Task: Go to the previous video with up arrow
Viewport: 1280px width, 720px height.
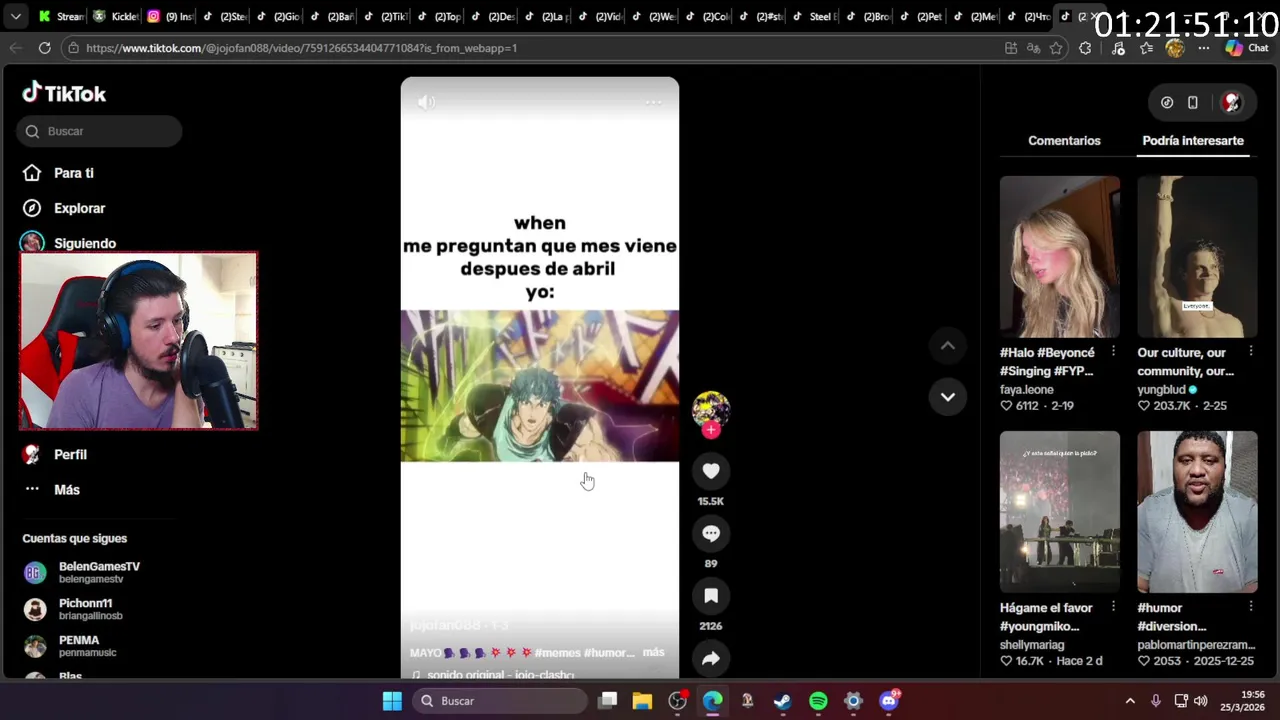Action: point(947,346)
